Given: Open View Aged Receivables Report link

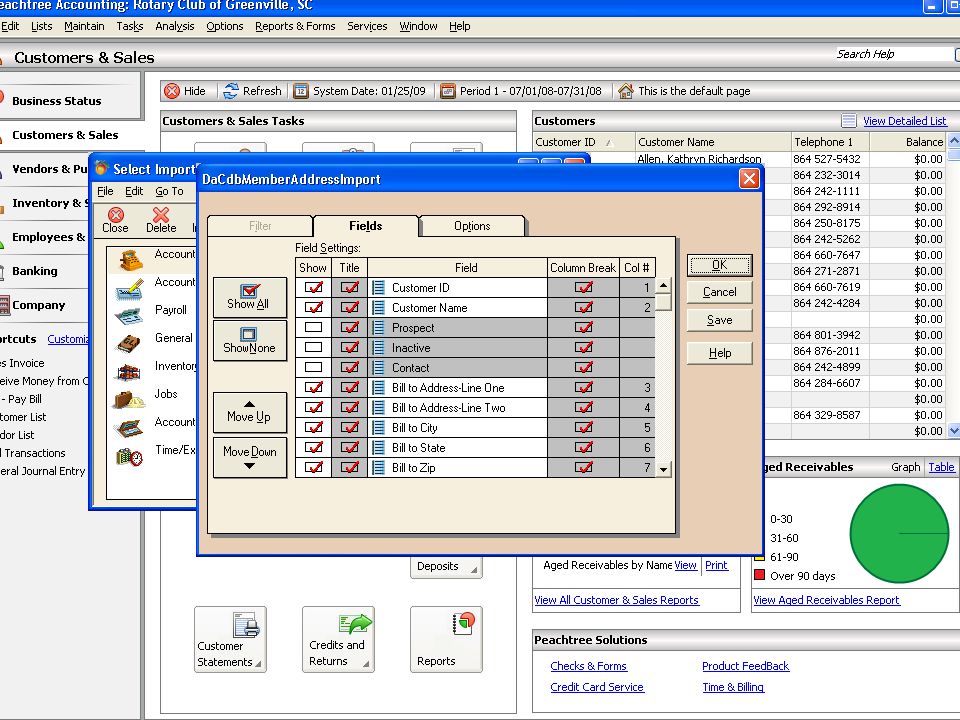Looking at the screenshot, I should pos(827,600).
